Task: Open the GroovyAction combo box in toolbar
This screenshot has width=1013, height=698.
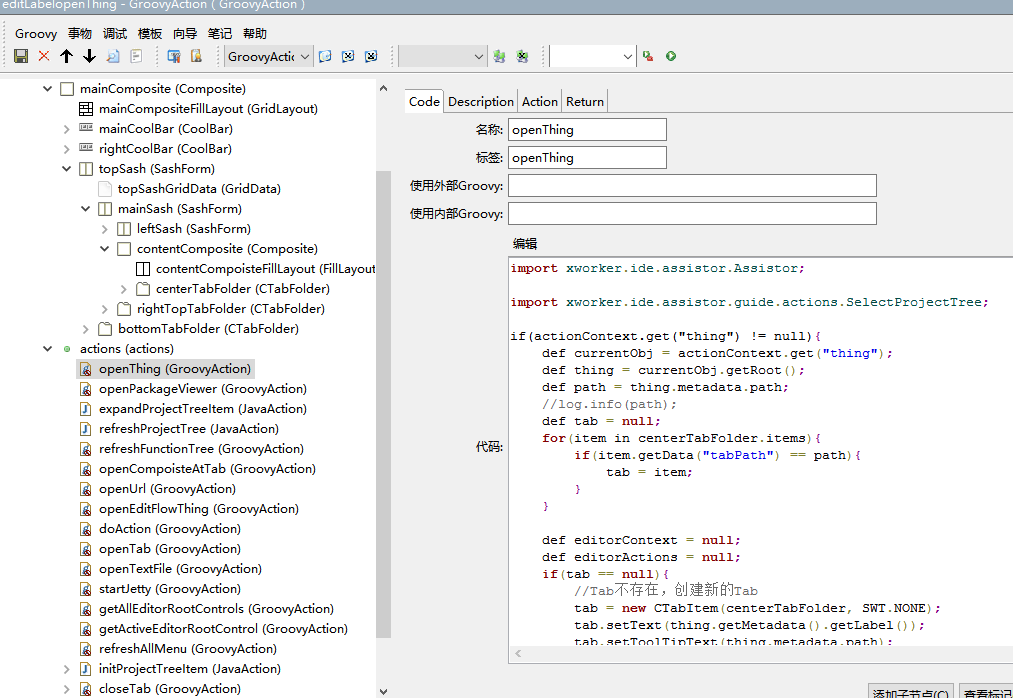Action: [x=269, y=56]
